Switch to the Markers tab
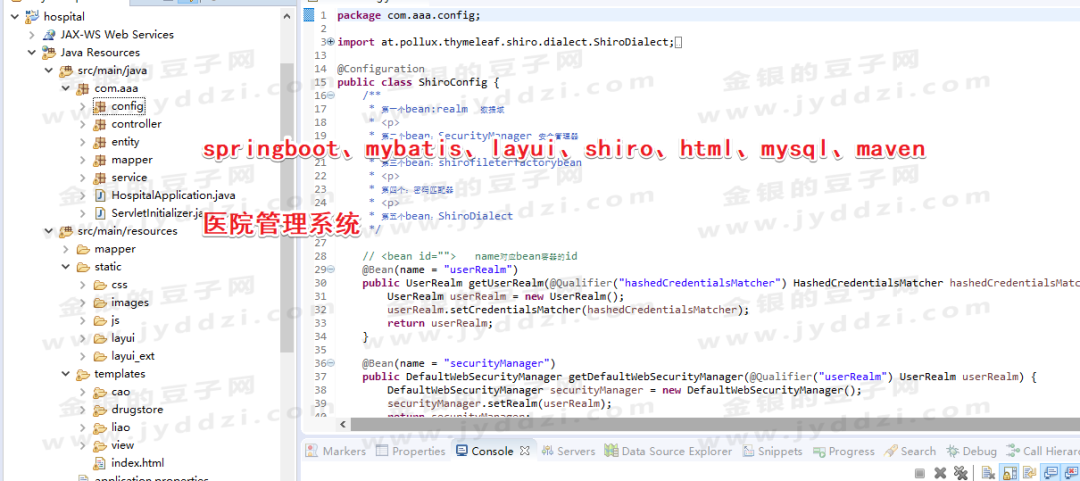This screenshot has width=1080, height=481. (x=335, y=451)
